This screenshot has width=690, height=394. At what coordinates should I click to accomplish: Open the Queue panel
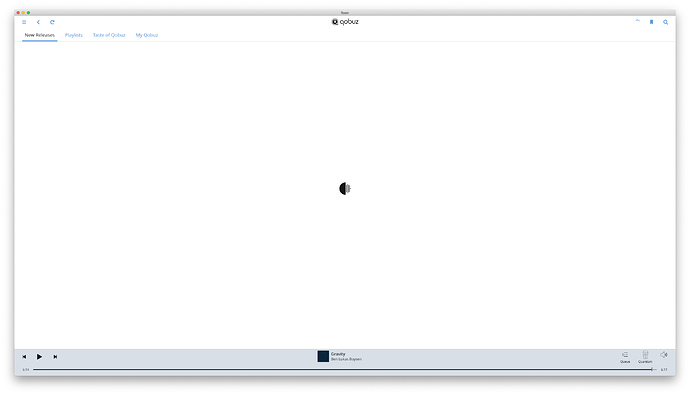(x=625, y=357)
